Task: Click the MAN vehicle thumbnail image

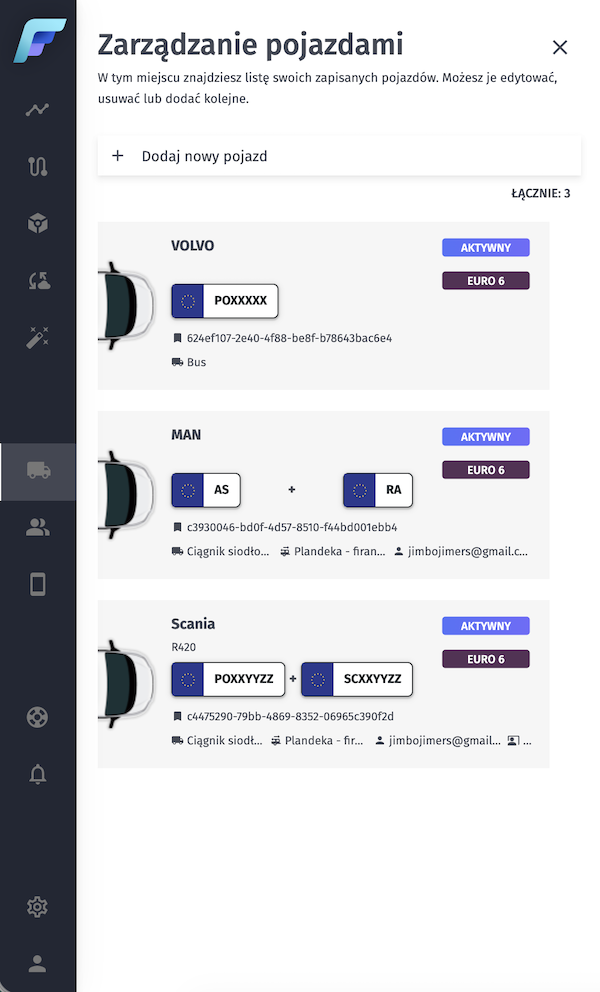Action: pos(127,496)
